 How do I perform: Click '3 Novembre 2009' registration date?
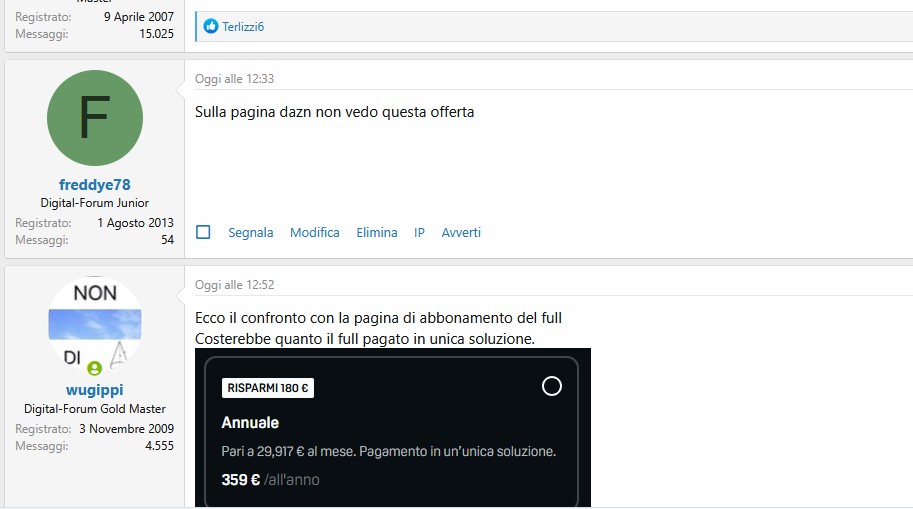click(126, 429)
